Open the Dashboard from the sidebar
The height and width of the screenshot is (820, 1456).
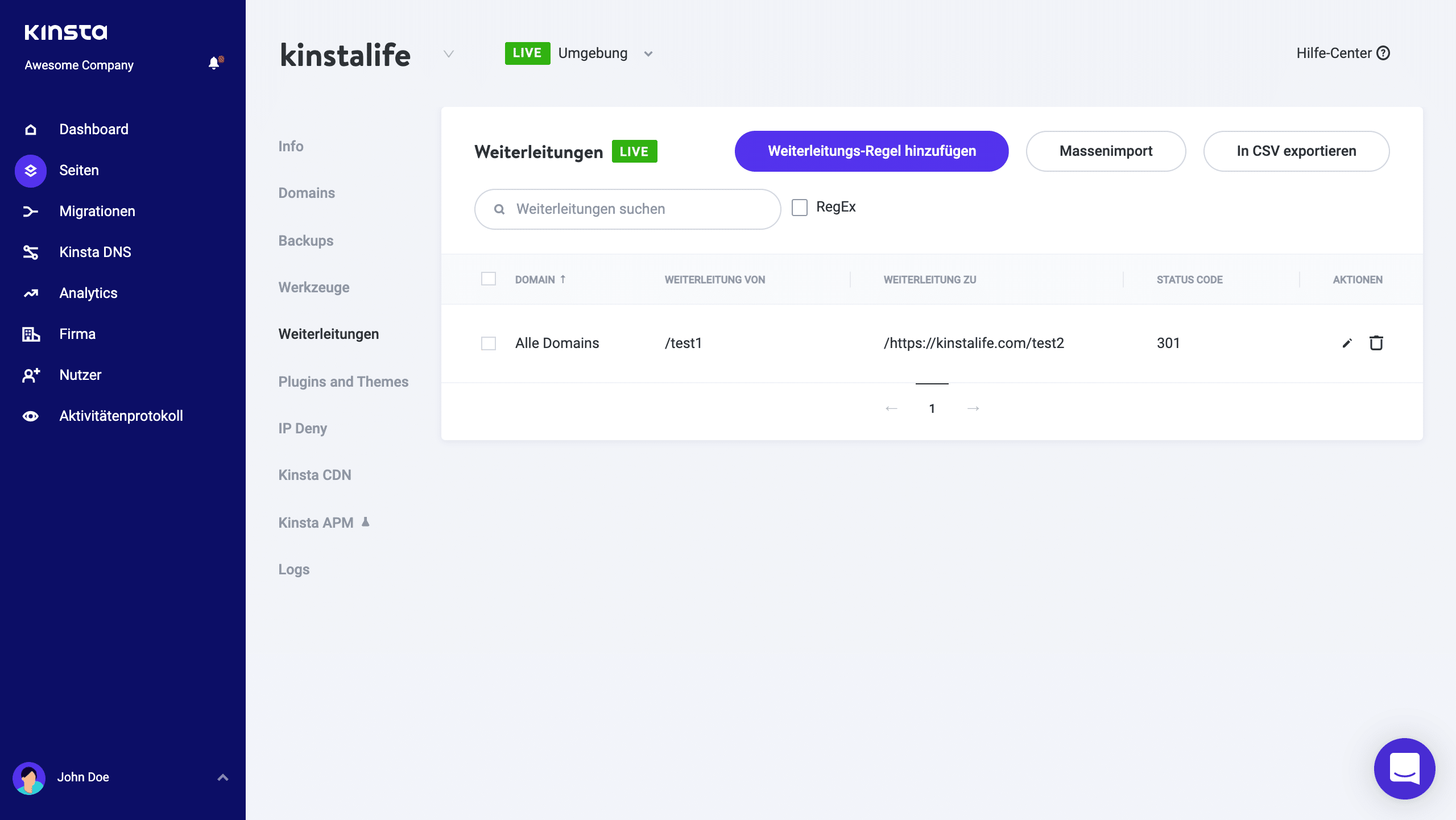point(31,129)
